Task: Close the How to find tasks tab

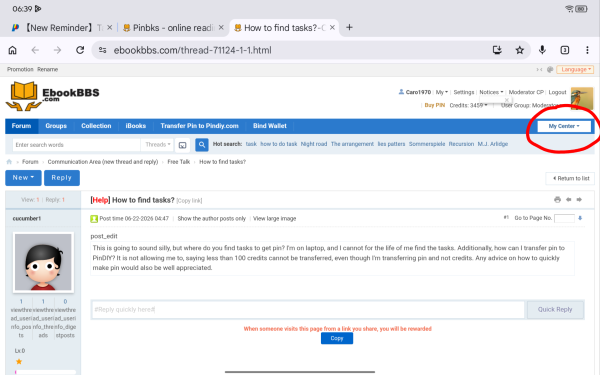Action: click(332, 28)
